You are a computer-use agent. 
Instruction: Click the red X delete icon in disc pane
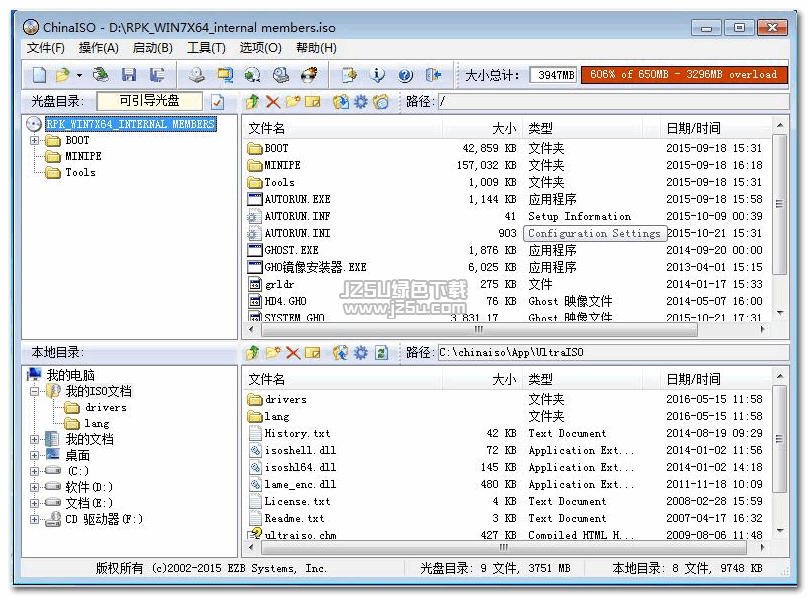pyautogui.click(x=273, y=102)
